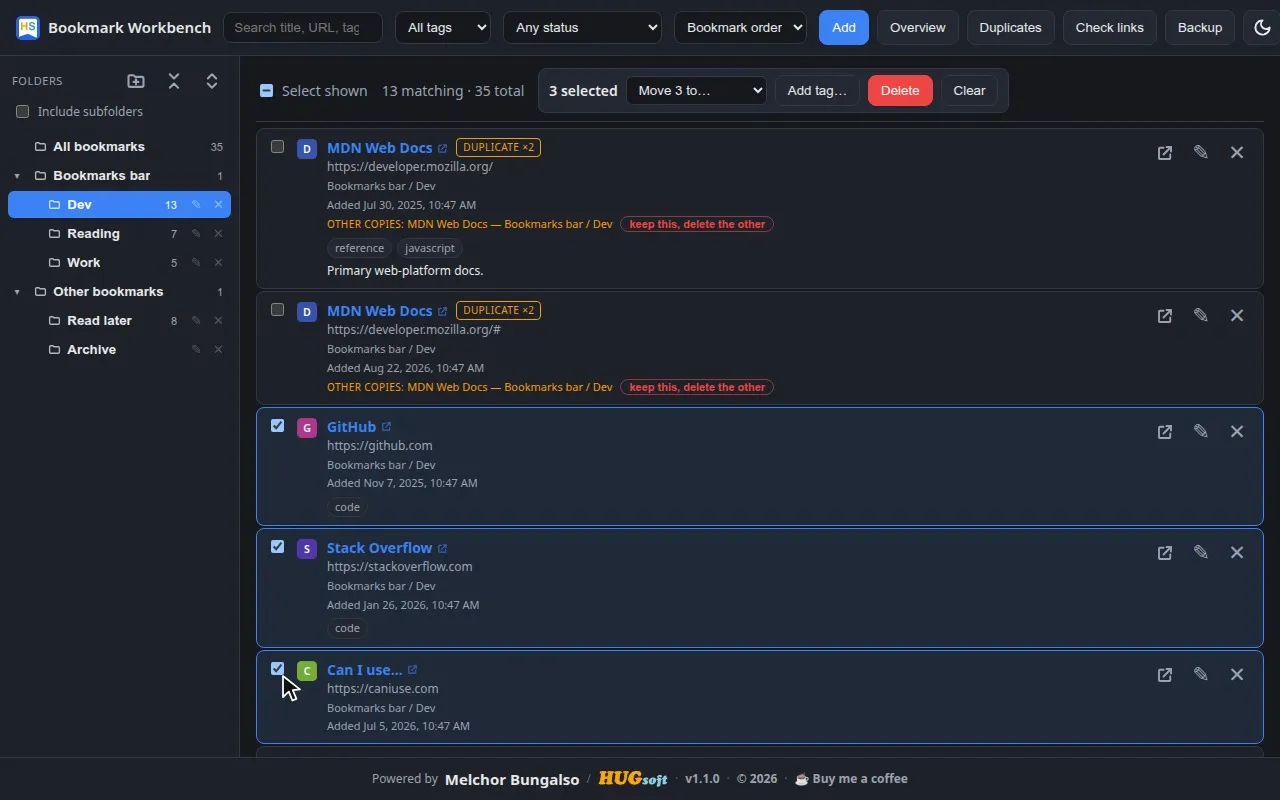Delete the Archive folder X icon

[x=218, y=350]
